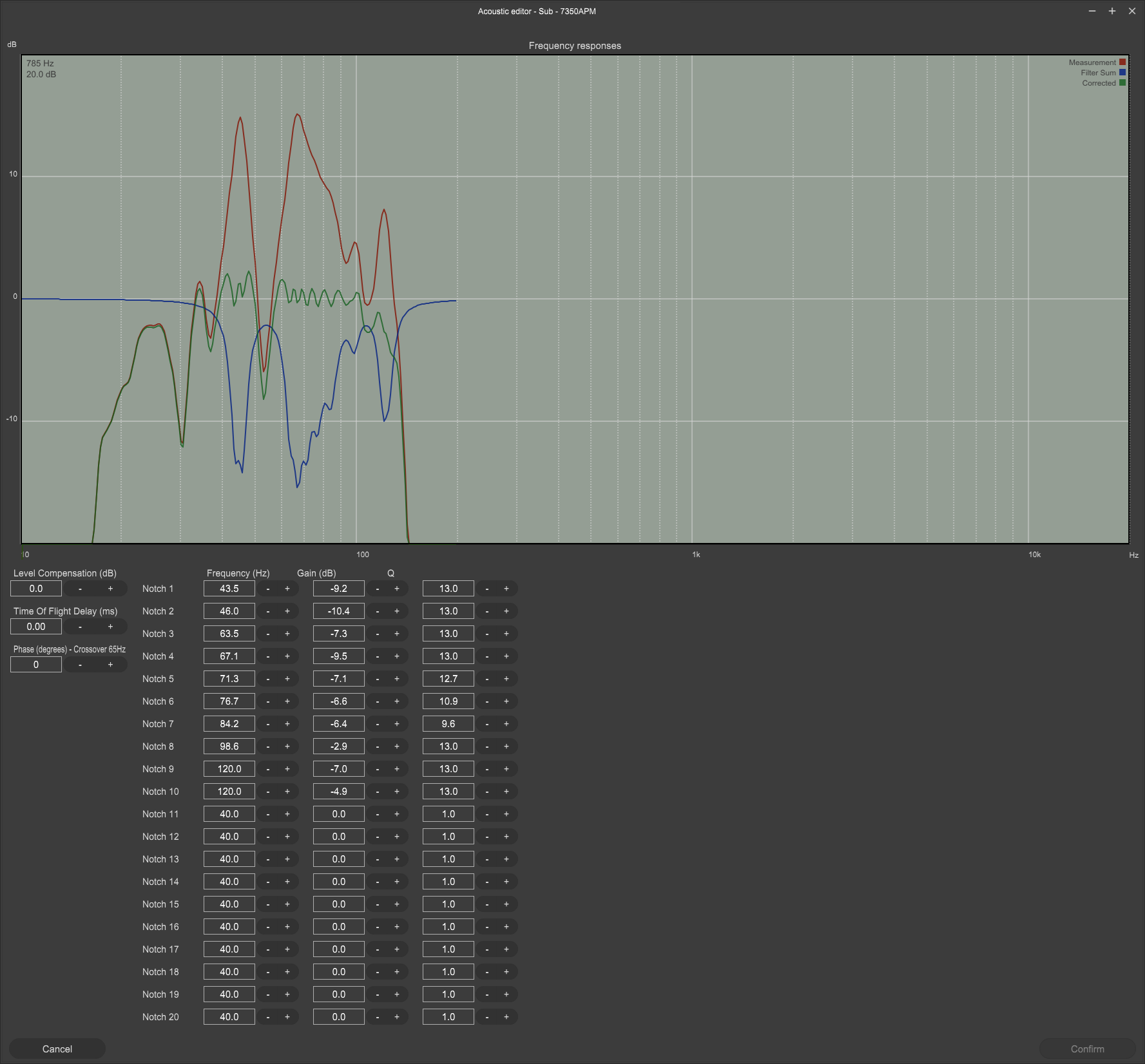The width and height of the screenshot is (1145, 1064).
Task: Select Notch 19 frequency field
Action: (229, 994)
